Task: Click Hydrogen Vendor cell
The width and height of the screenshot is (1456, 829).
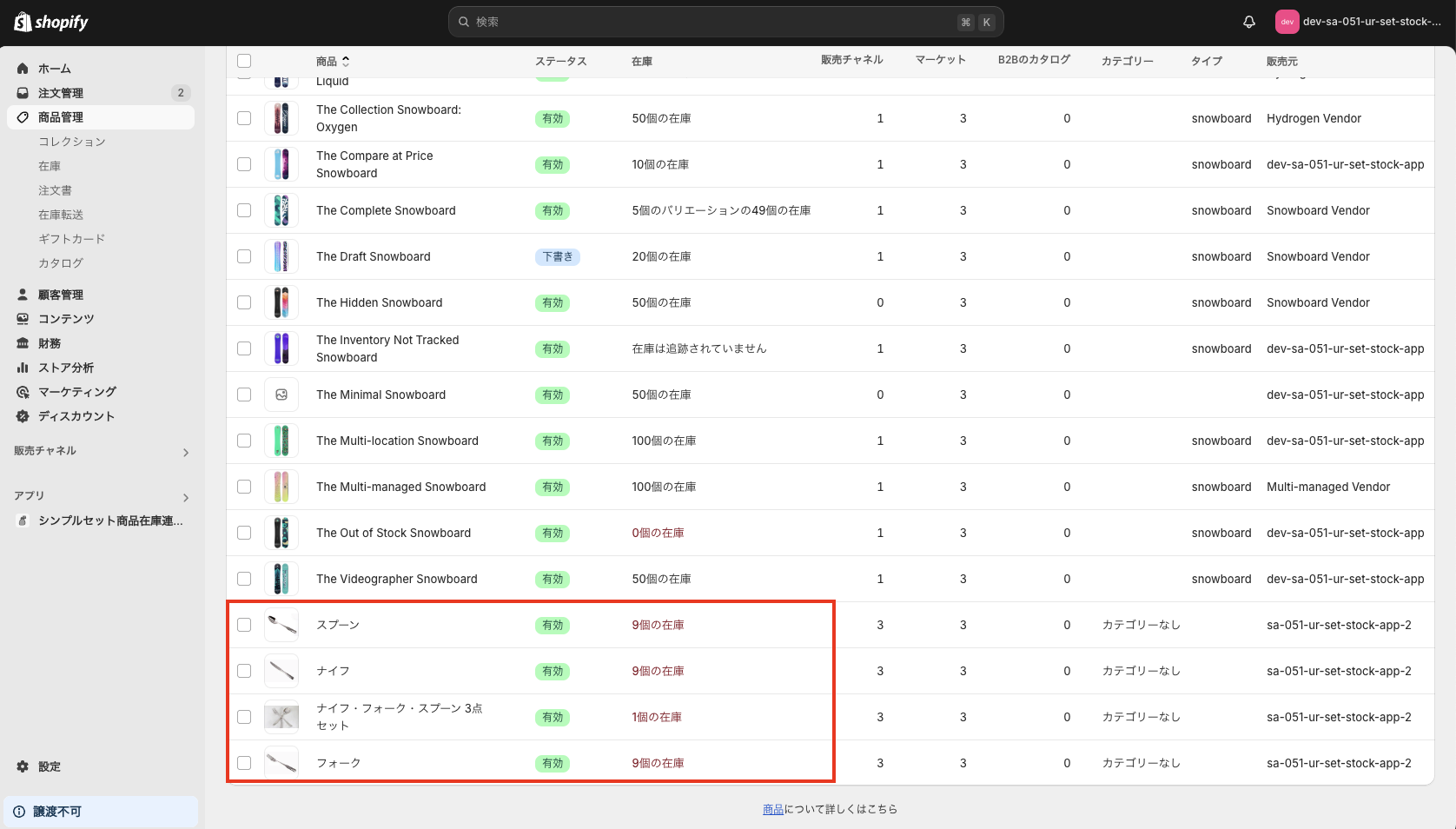Action: tap(1314, 118)
